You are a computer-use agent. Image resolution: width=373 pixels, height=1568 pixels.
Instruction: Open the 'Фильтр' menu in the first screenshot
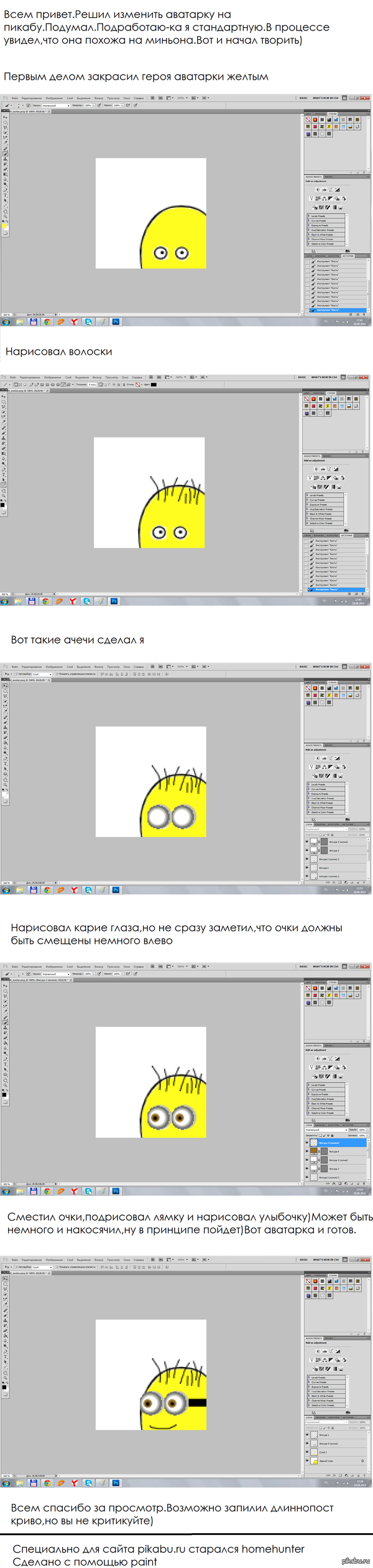[98, 98]
